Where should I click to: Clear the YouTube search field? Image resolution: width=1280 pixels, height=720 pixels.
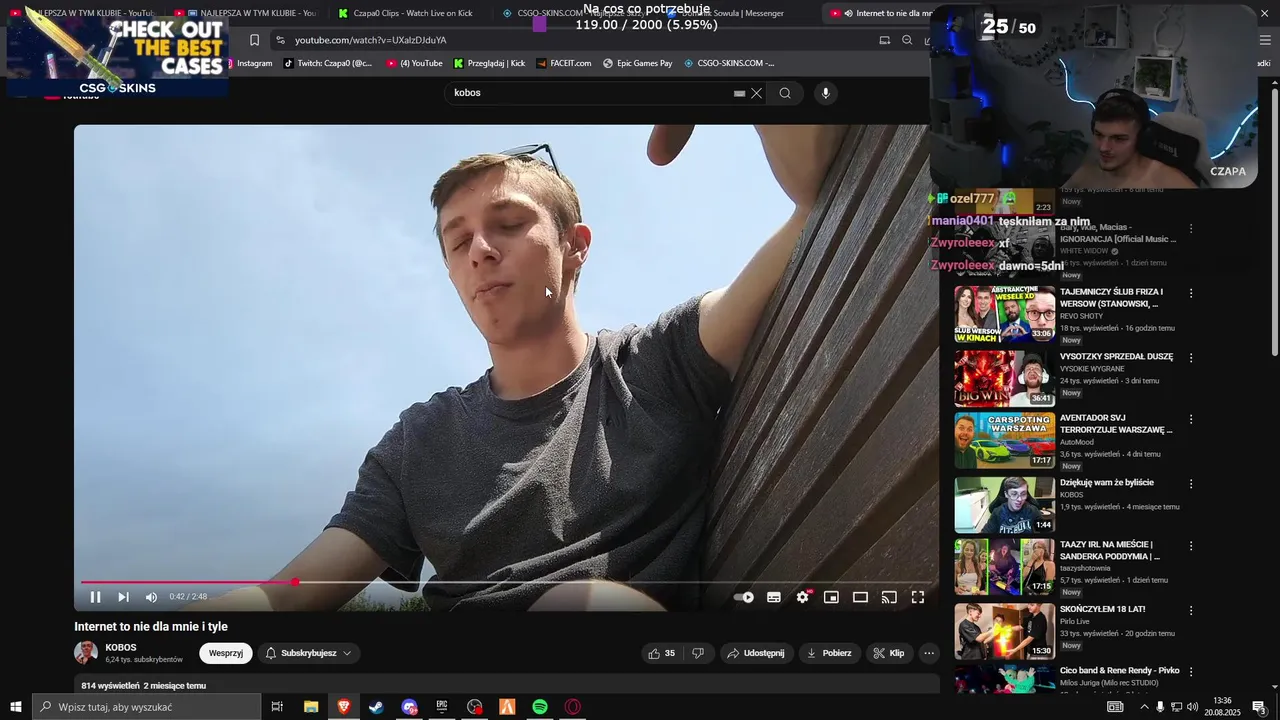[x=757, y=93]
